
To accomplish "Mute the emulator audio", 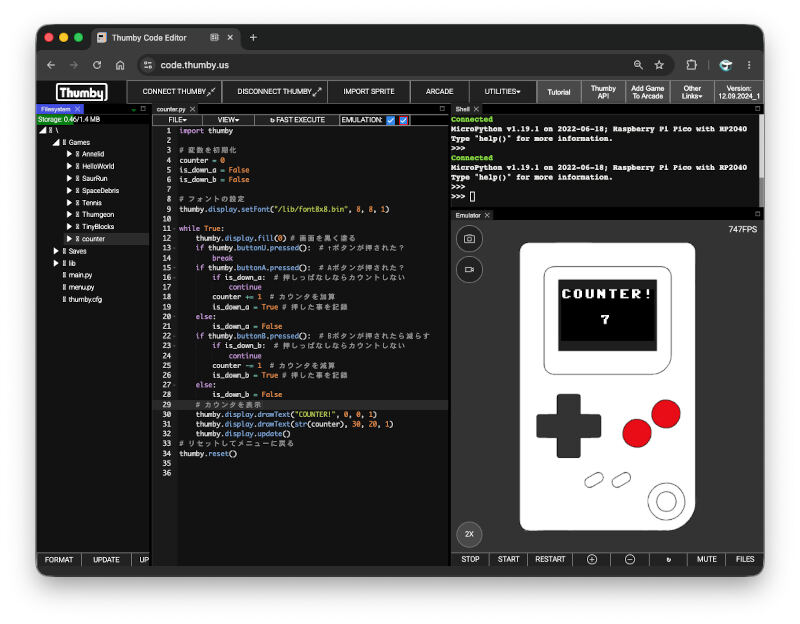I will tap(707, 559).
